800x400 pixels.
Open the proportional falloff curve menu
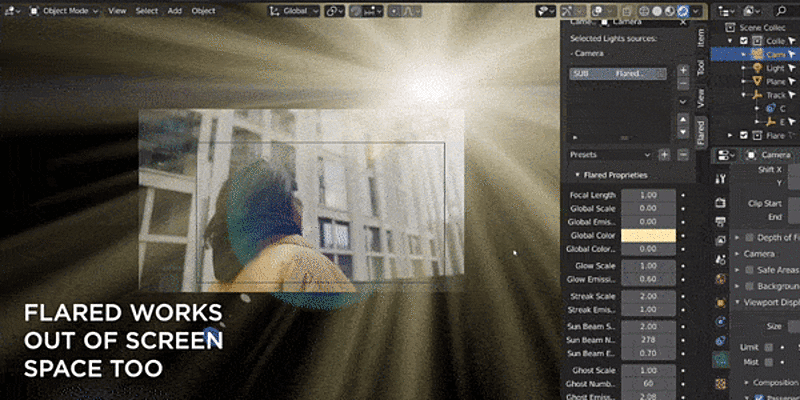(x=412, y=11)
